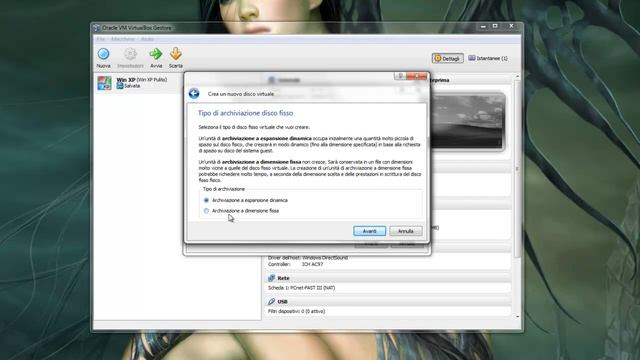Open the File menu in VirtualBox

100,39
